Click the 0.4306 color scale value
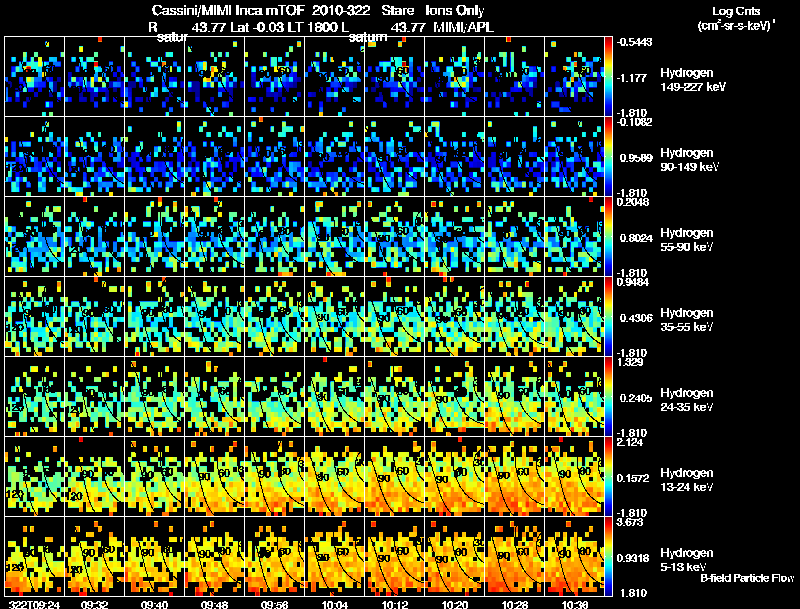The height and width of the screenshot is (609, 800). tap(636, 318)
